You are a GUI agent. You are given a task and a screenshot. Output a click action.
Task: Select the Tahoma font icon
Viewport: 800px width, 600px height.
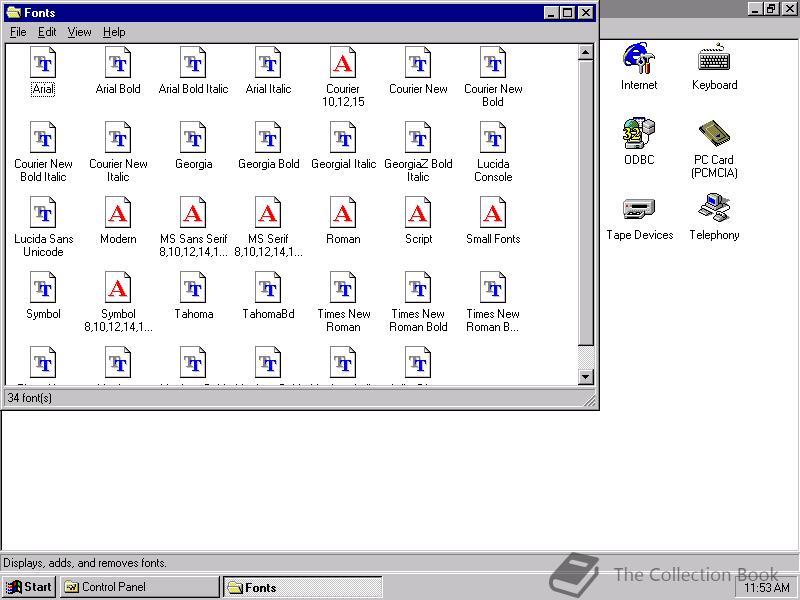point(193,288)
